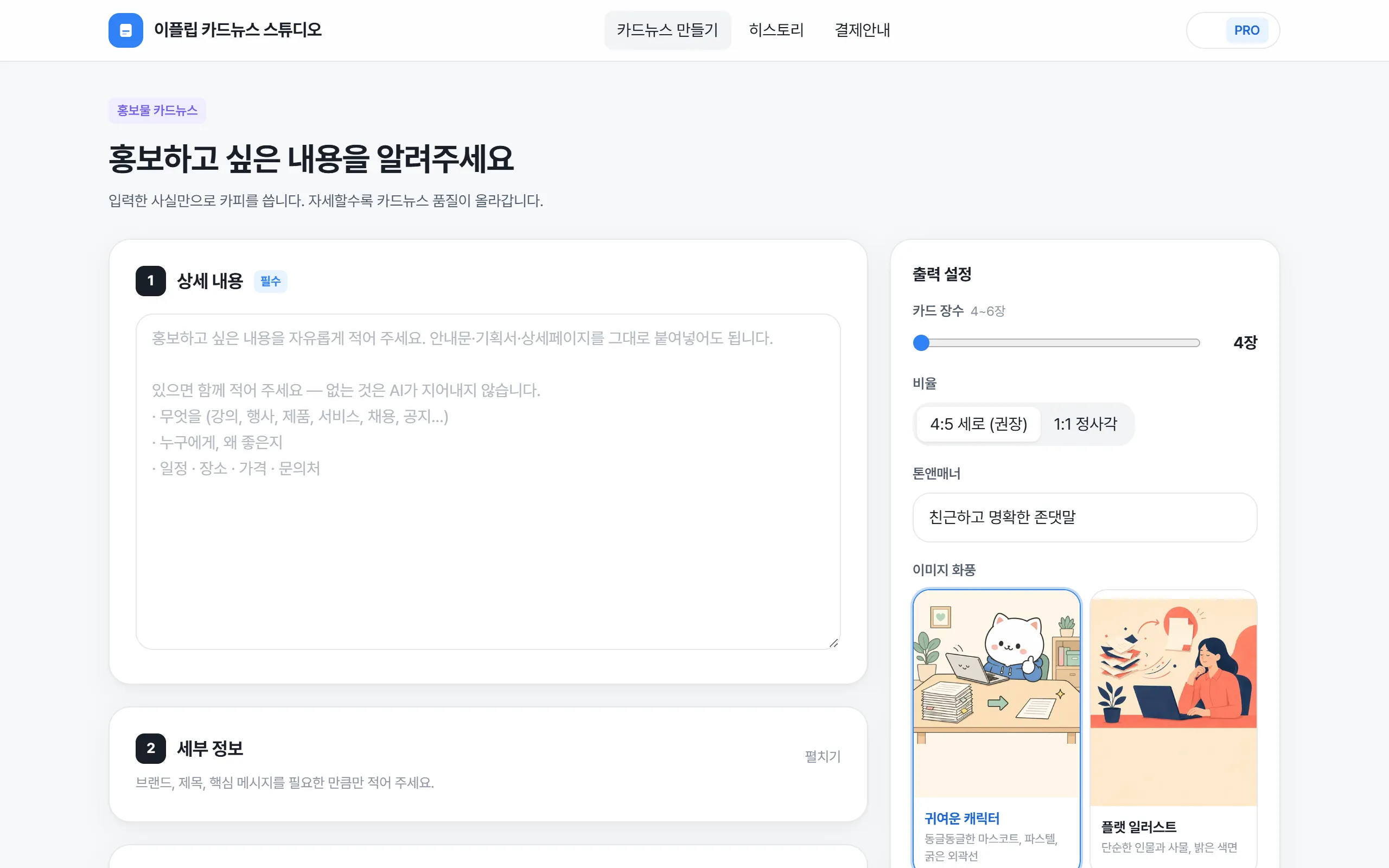Click the 홍보물 카드뉴스 tag

[x=157, y=110]
